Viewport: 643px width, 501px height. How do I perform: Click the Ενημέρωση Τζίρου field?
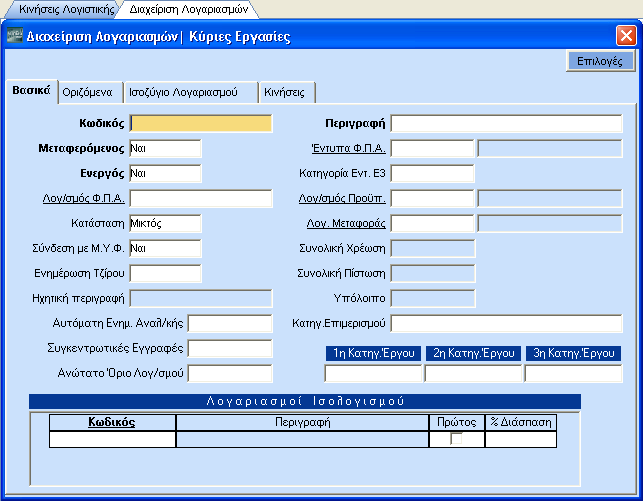tap(165, 273)
